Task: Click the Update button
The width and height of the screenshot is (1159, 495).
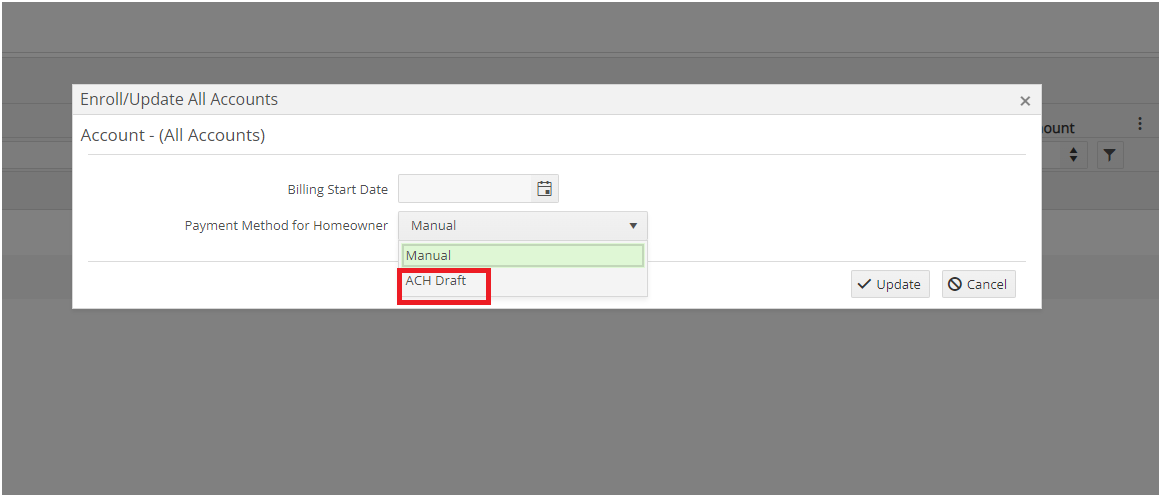Action: click(x=890, y=284)
